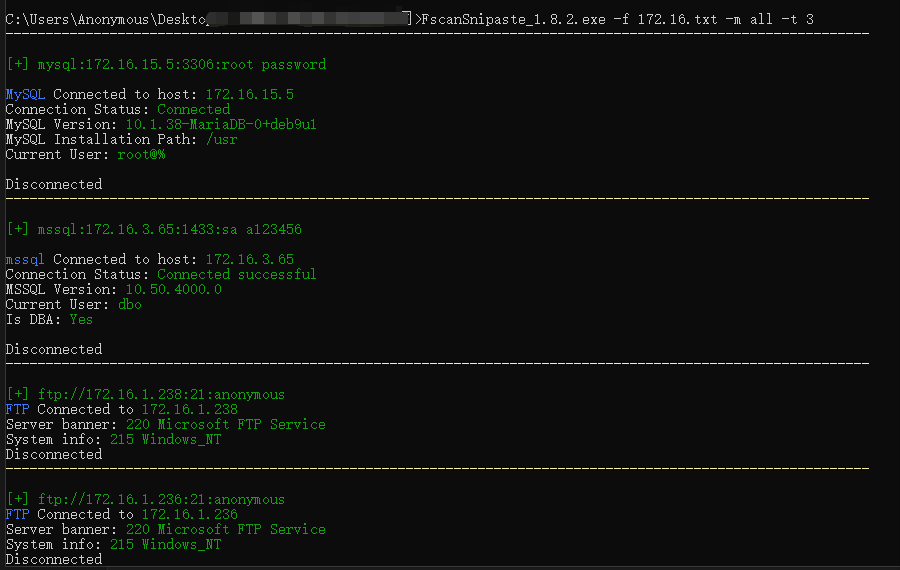Screen dimensions: 900x570
Task: Click the FTP Connected to 172.16.1.238 address
Action: (x=189, y=409)
